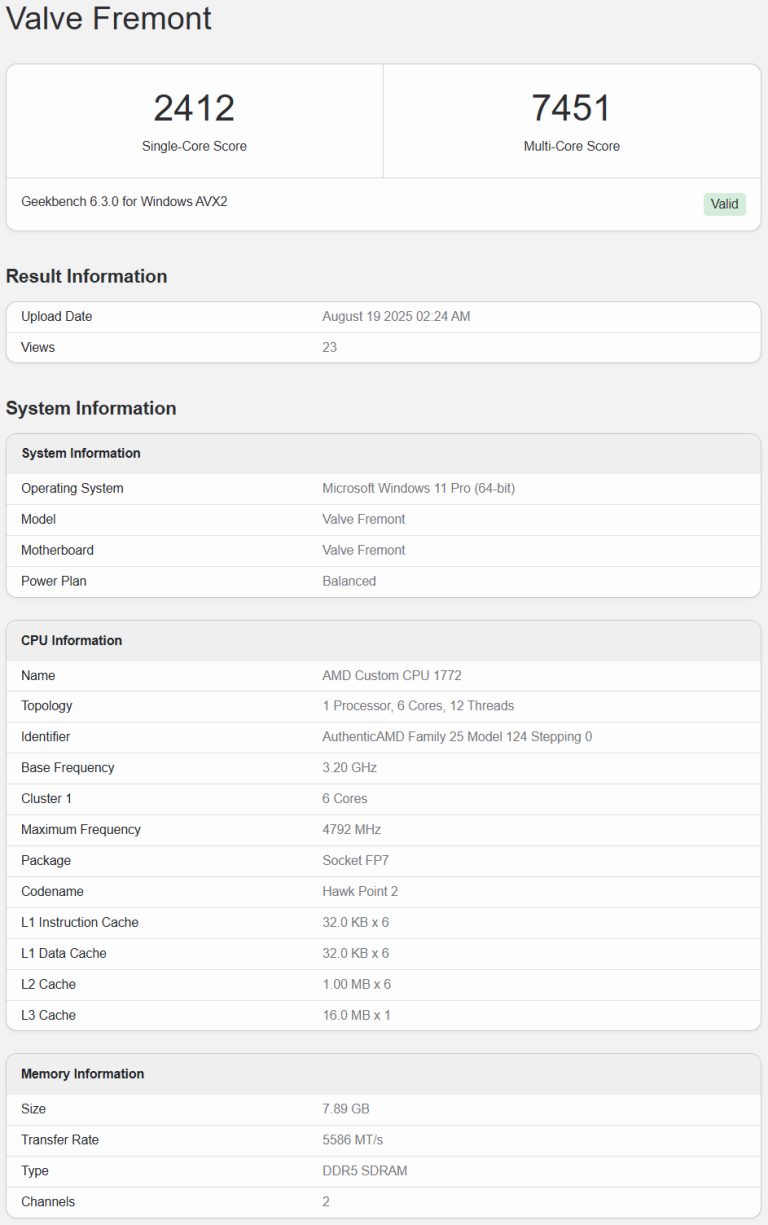This screenshot has height=1225, width=768.
Task: Click the Multi-Core Score label
Action: [x=571, y=146]
